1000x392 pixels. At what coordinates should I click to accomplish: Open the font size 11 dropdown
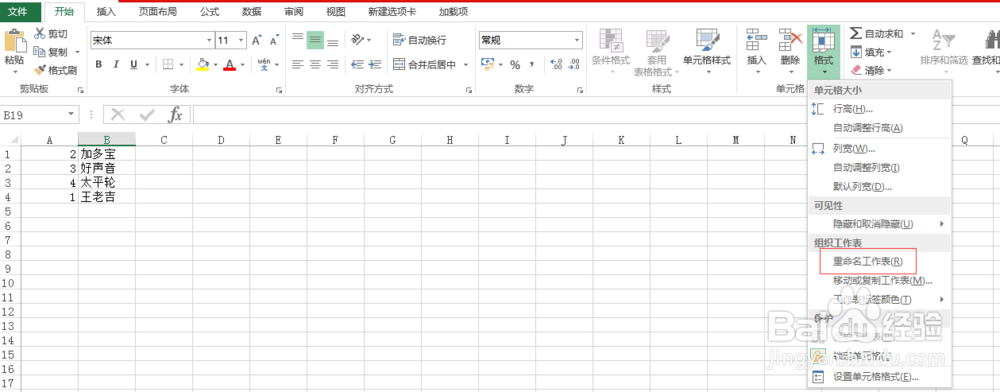241,40
